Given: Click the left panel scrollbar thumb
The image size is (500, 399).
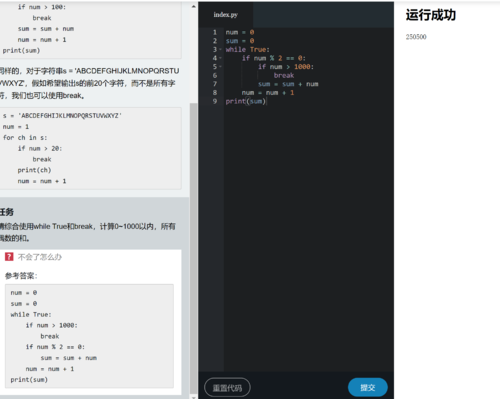Looking at the screenshot, I should coord(193,248).
